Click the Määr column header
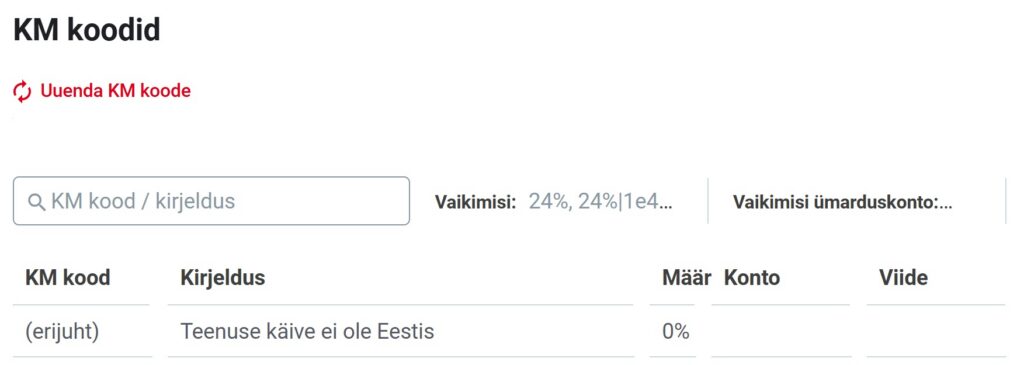This screenshot has width=1024, height=365. coord(686,278)
